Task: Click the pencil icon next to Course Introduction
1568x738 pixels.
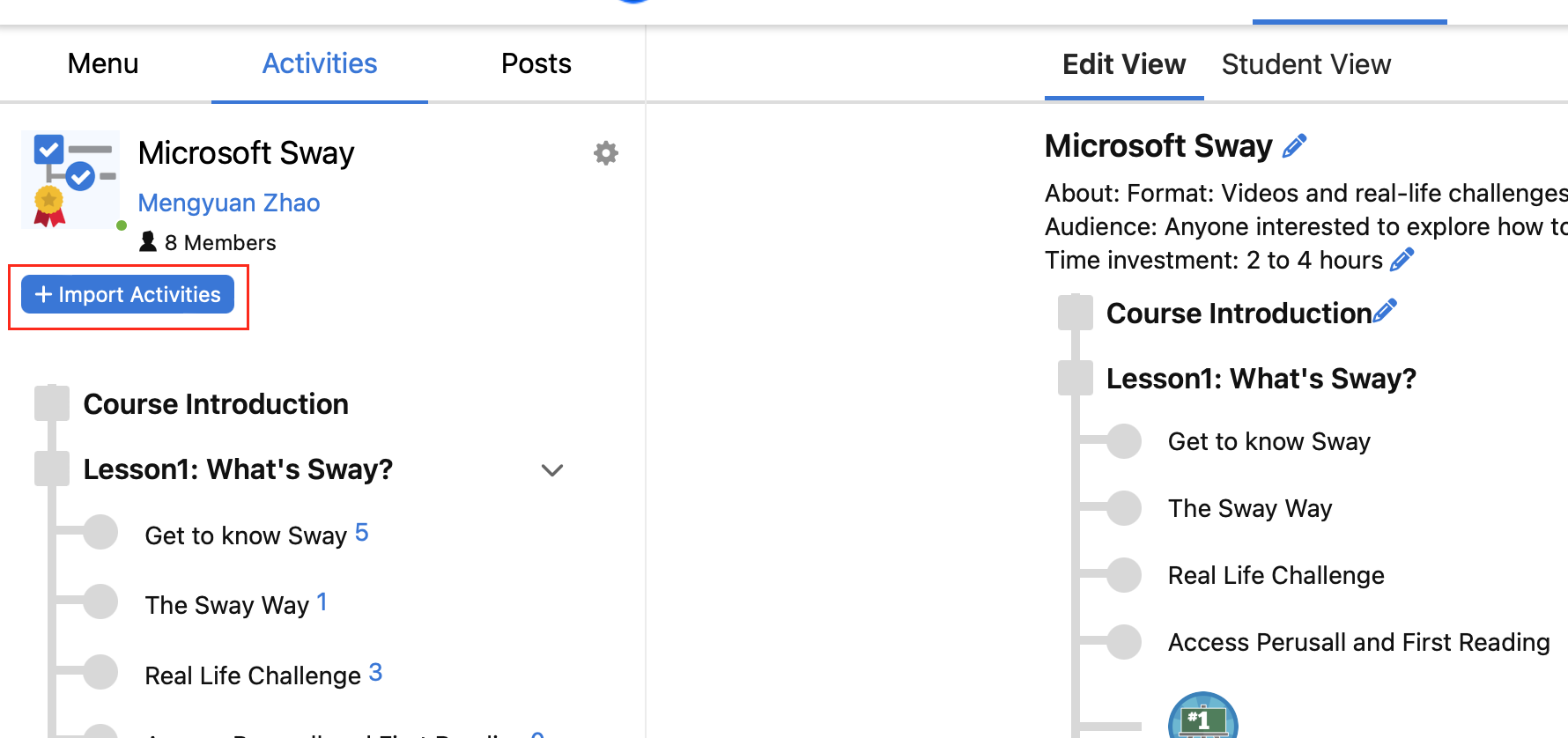Action: (x=1385, y=311)
